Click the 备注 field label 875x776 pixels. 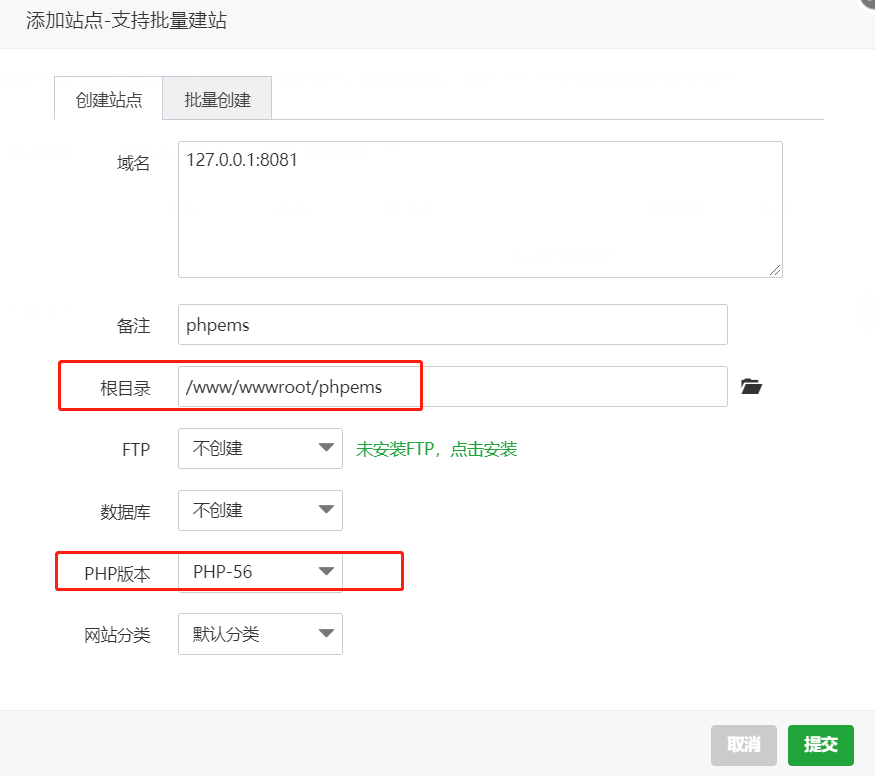134,326
